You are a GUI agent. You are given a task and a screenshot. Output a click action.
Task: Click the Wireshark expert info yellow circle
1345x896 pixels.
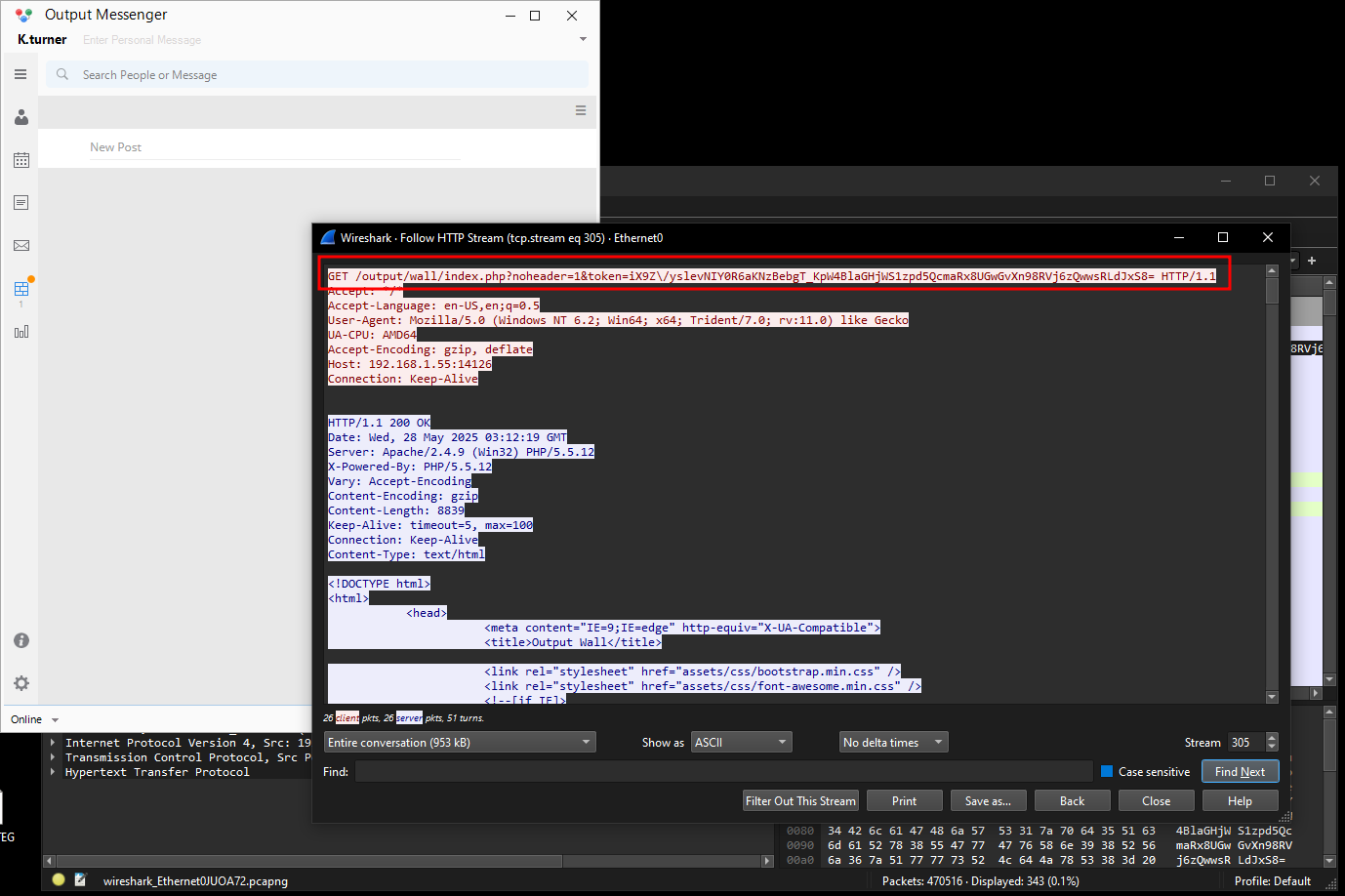(x=59, y=879)
